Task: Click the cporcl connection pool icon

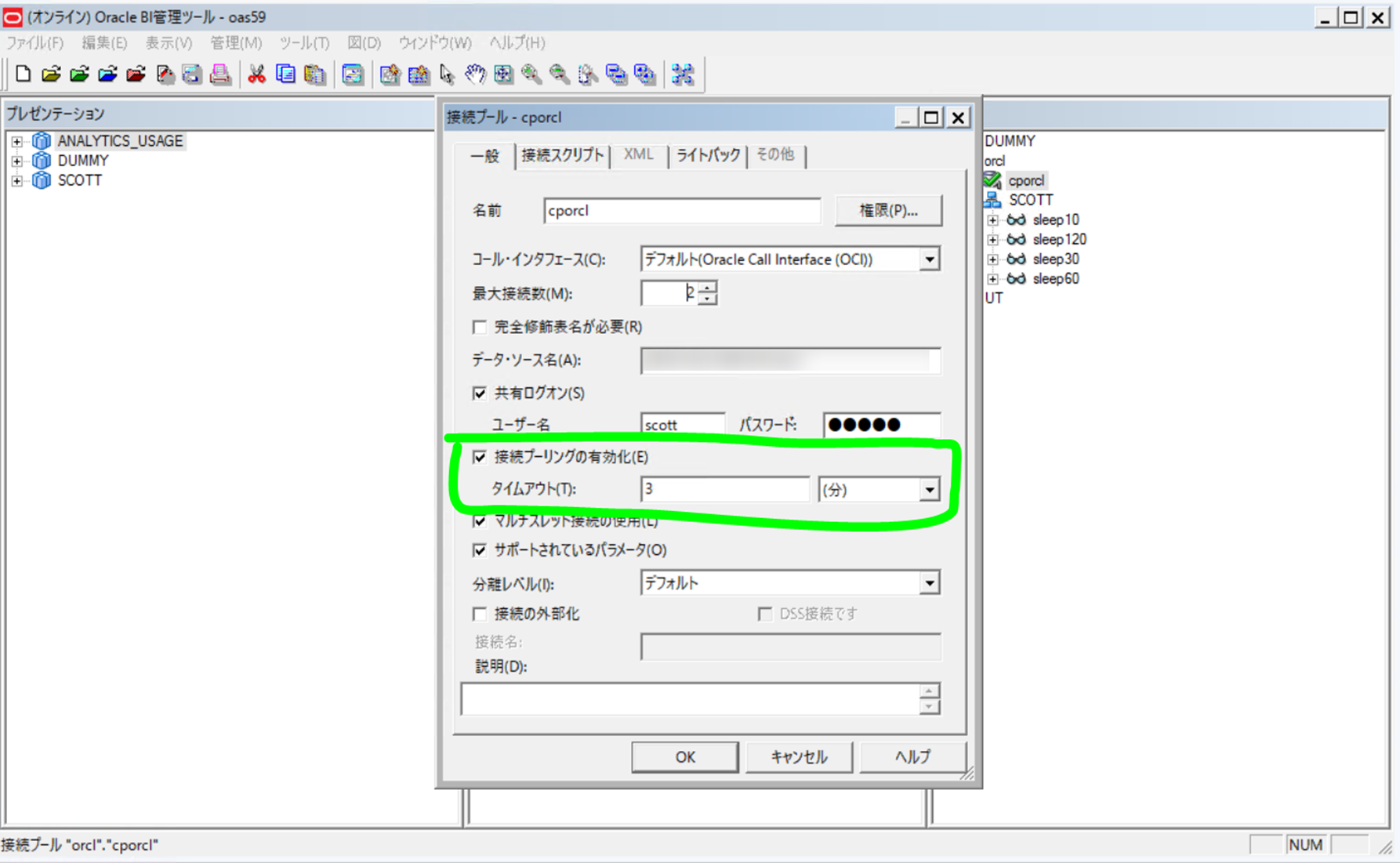Action: (x=992, y=180)
